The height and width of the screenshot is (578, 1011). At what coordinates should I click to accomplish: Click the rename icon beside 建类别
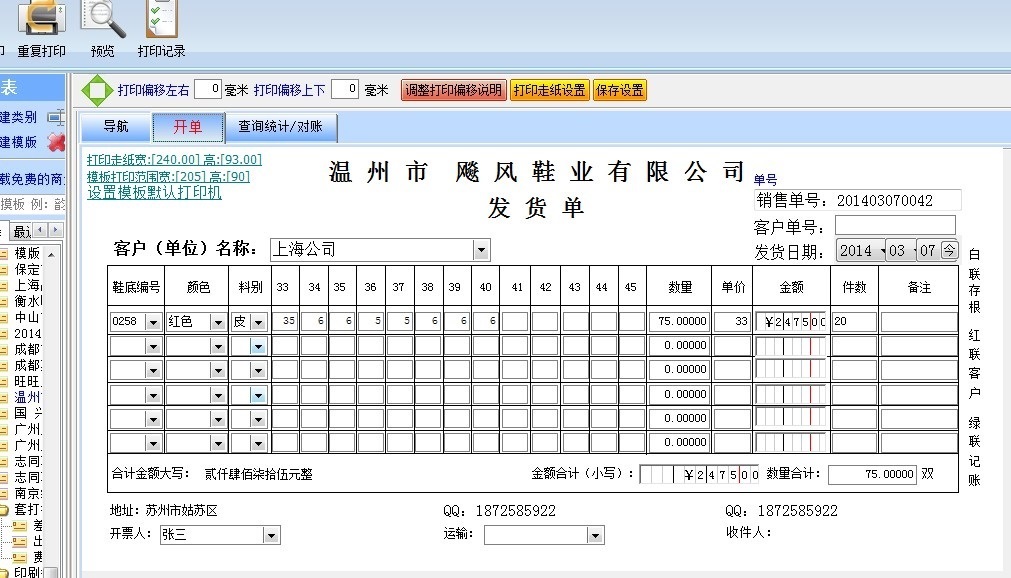pos(57,117)
